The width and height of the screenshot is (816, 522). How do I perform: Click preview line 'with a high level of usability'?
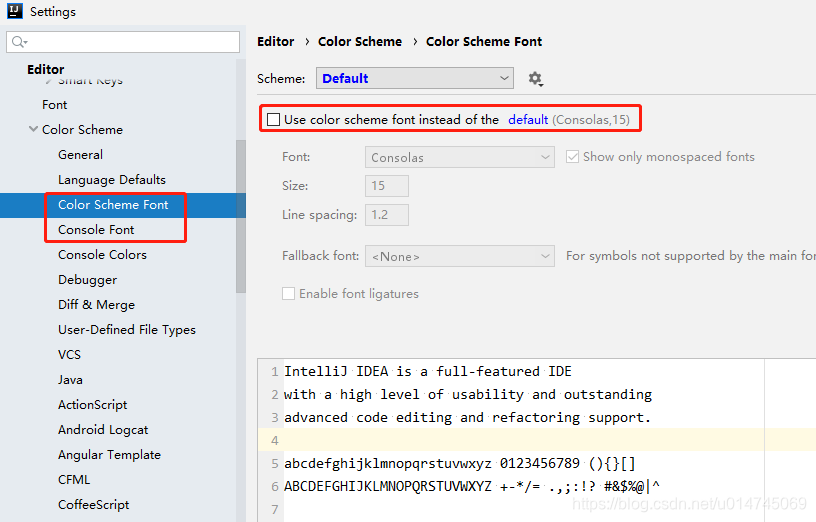(x=468, y=394)
